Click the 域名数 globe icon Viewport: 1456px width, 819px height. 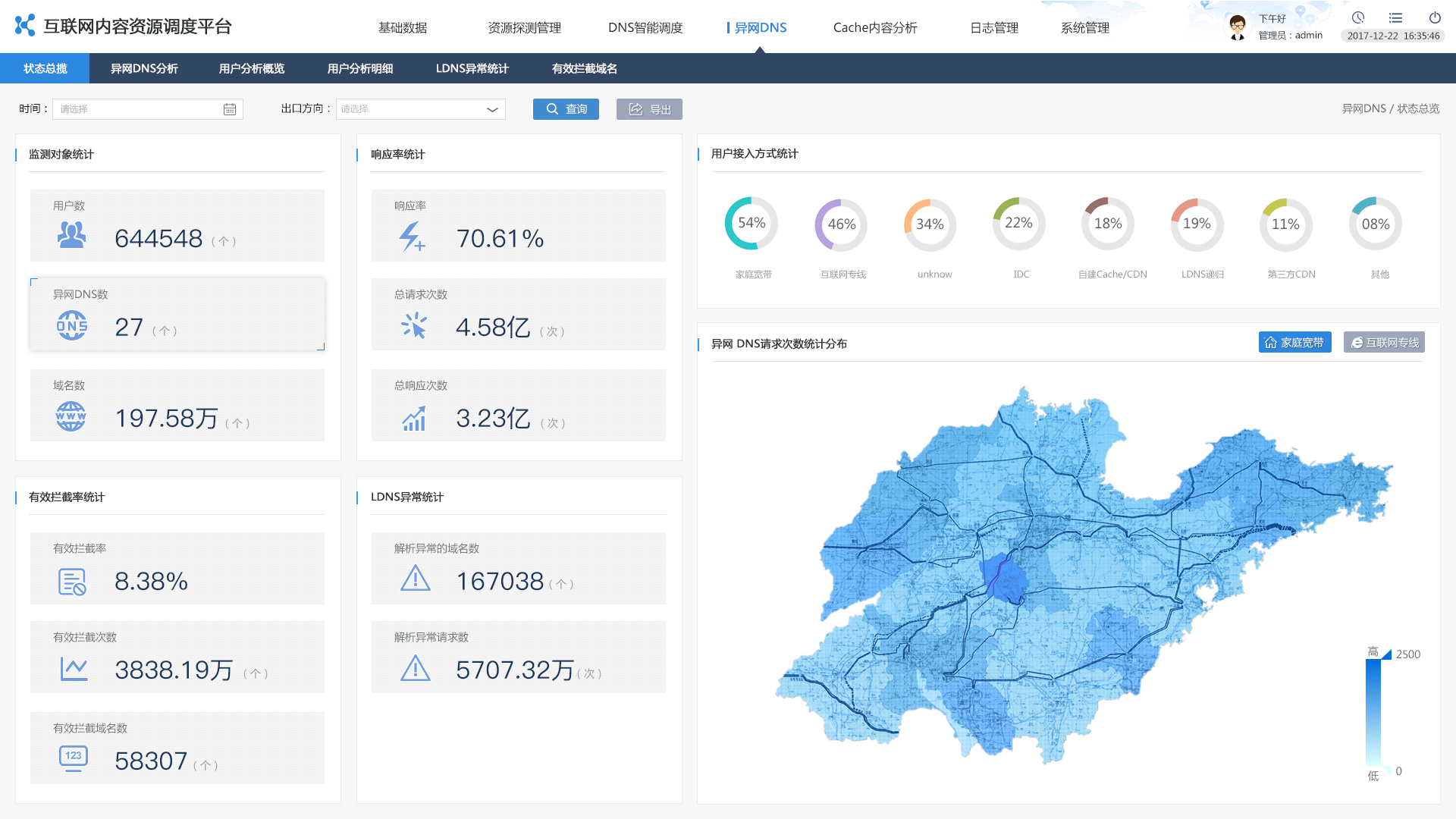(69, 416)
